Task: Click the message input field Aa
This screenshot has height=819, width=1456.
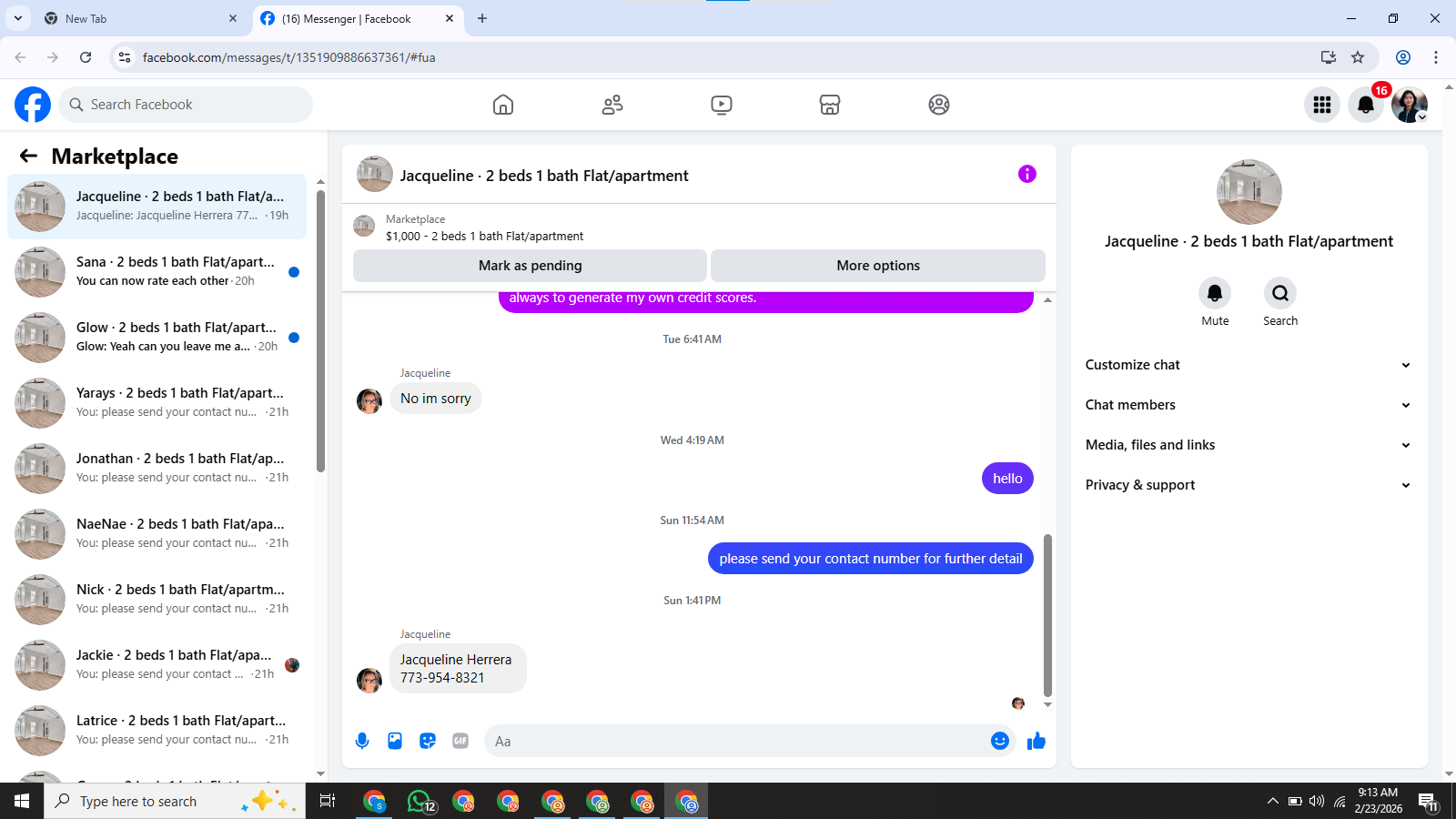Action: tap(737, 741)
